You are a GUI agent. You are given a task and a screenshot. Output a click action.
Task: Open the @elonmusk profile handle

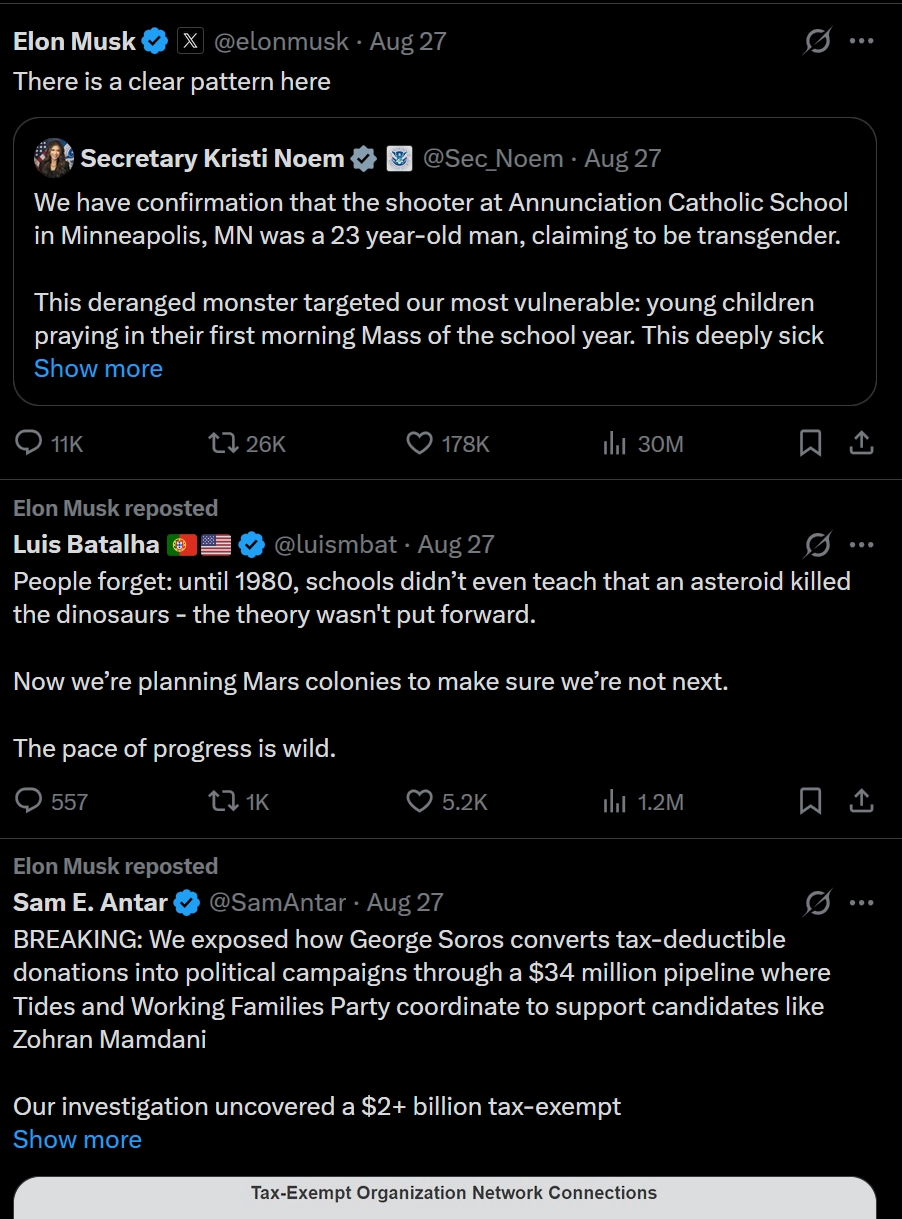281,42
